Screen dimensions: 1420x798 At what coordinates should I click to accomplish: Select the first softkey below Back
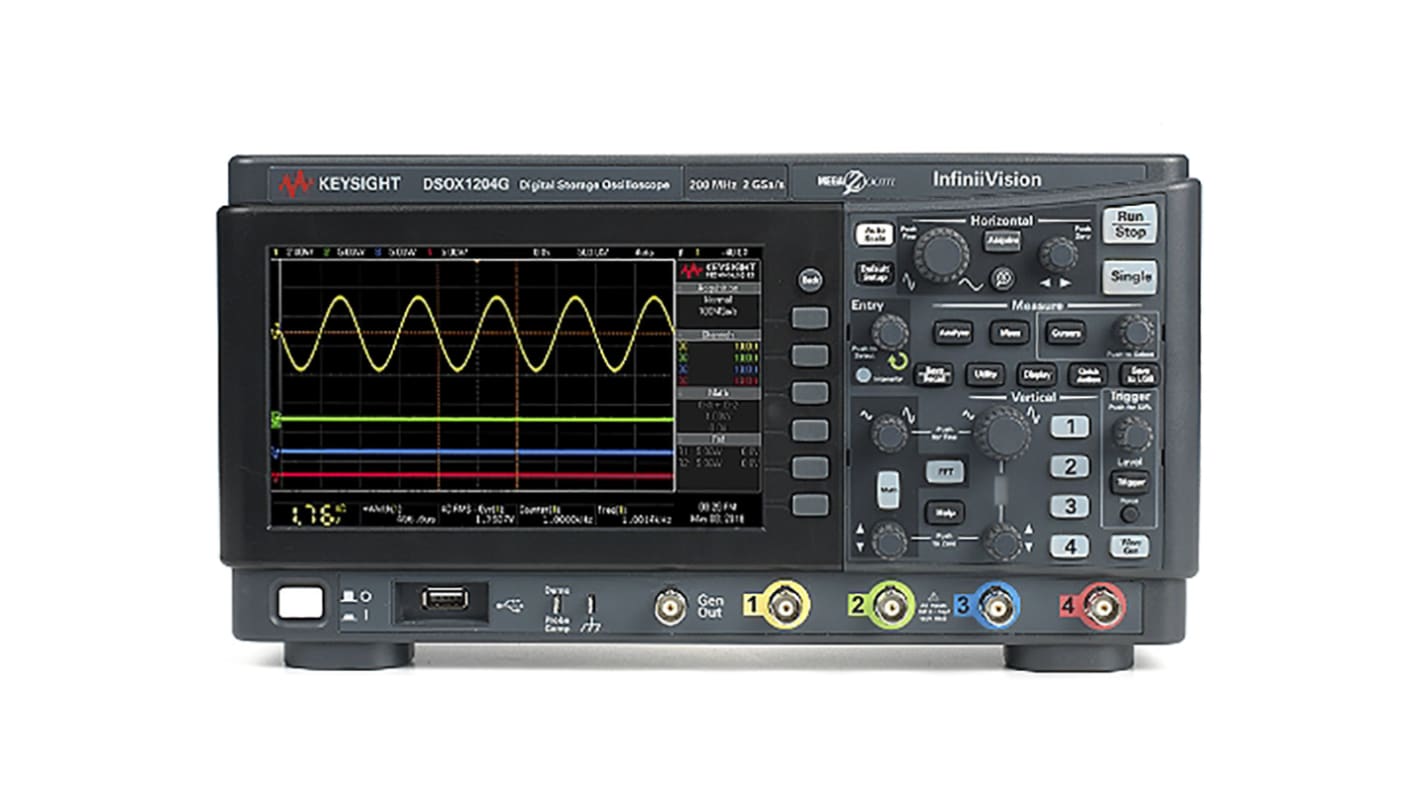(x=810, y=318)
